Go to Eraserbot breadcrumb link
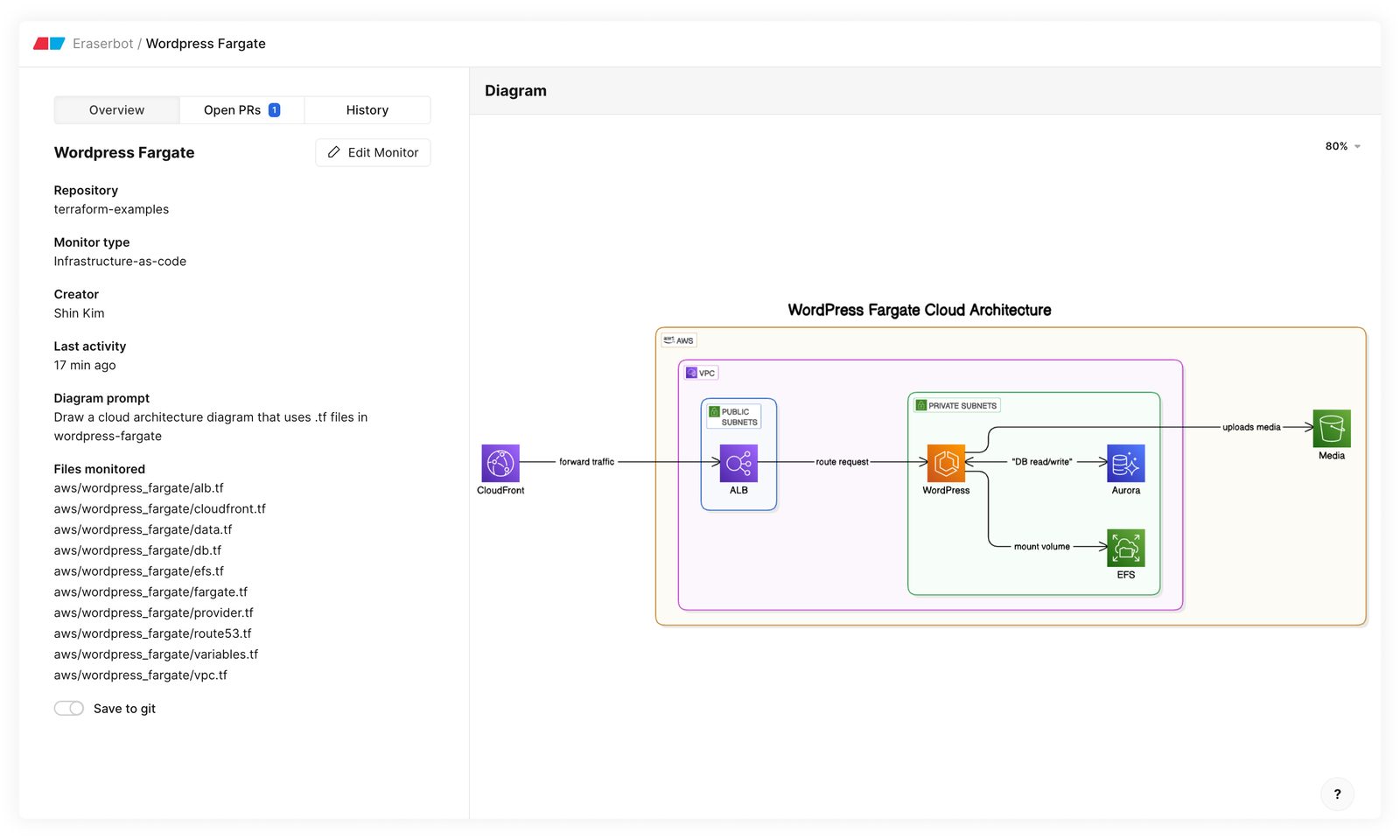The width and height of the screenshot is (1400, 840). [x=103, y=44]
